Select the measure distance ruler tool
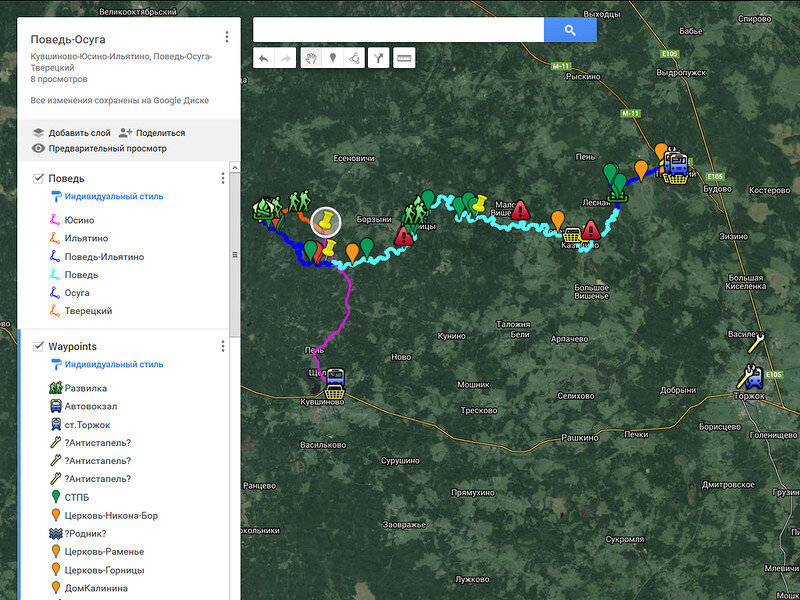 (404, 58)
